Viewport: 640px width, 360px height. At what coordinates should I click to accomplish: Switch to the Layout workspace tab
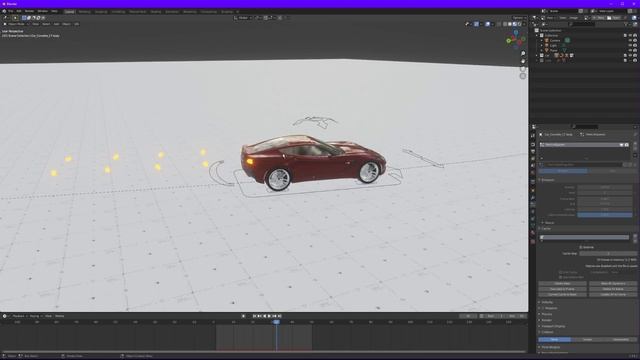click(x=69, y=12)
